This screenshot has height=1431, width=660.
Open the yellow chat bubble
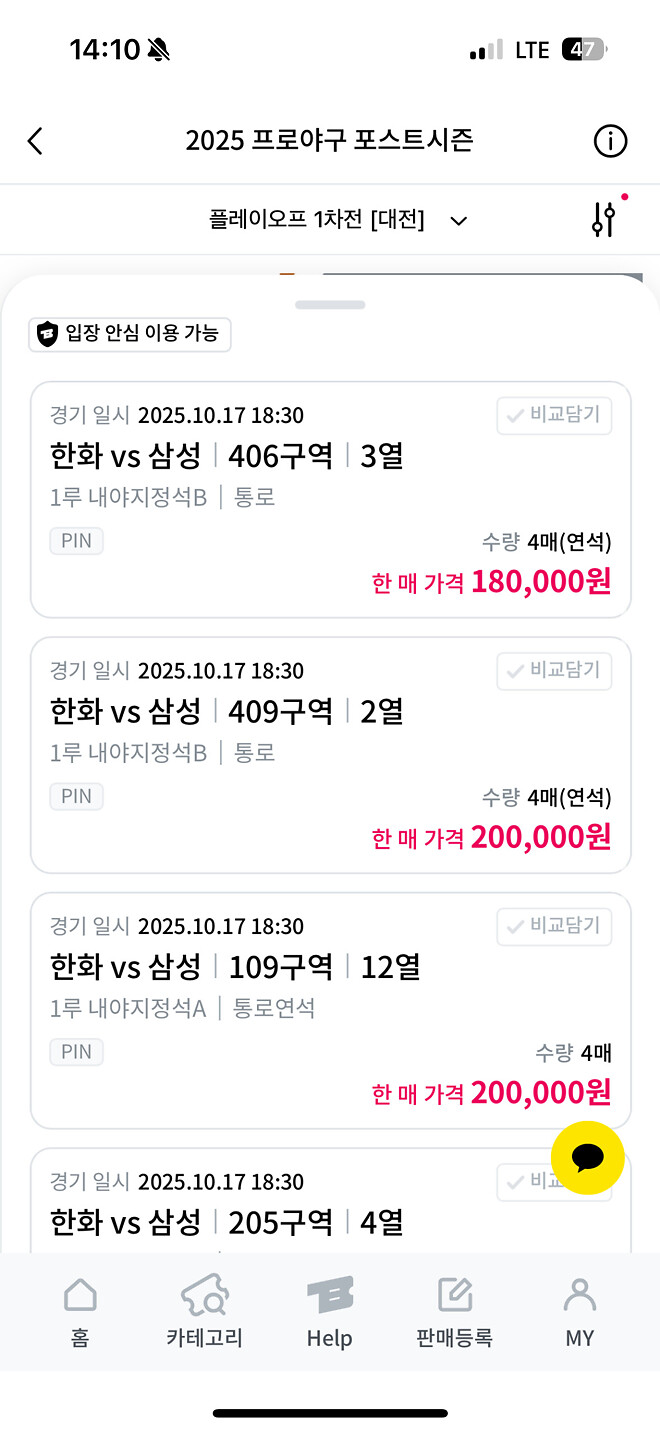pyautogui.click(x=588, y=1157)
